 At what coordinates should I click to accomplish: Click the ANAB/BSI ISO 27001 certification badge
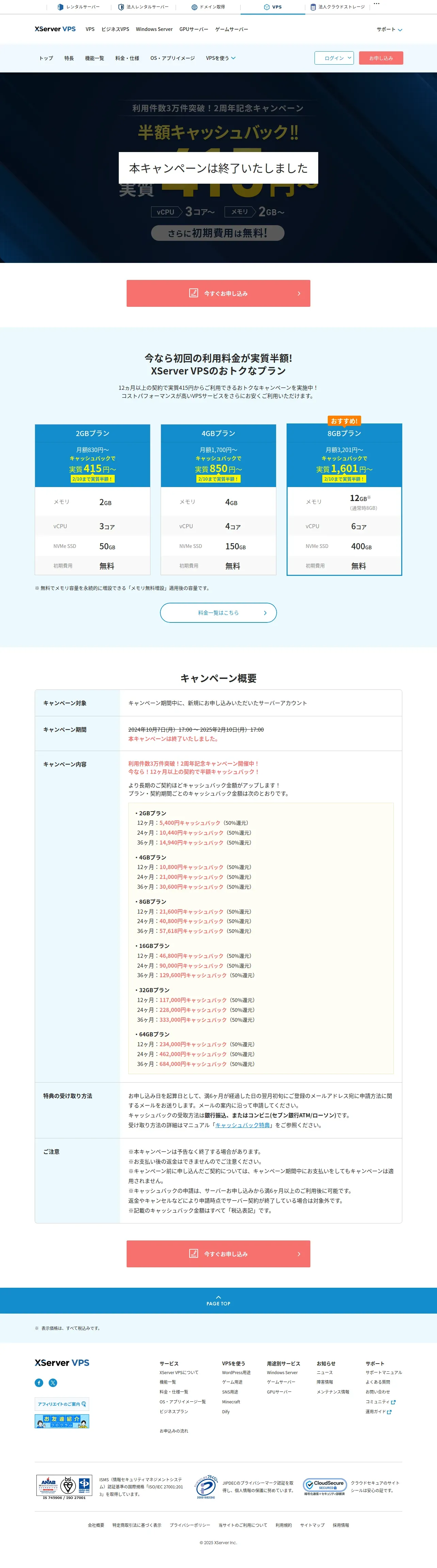(64, 1486)
